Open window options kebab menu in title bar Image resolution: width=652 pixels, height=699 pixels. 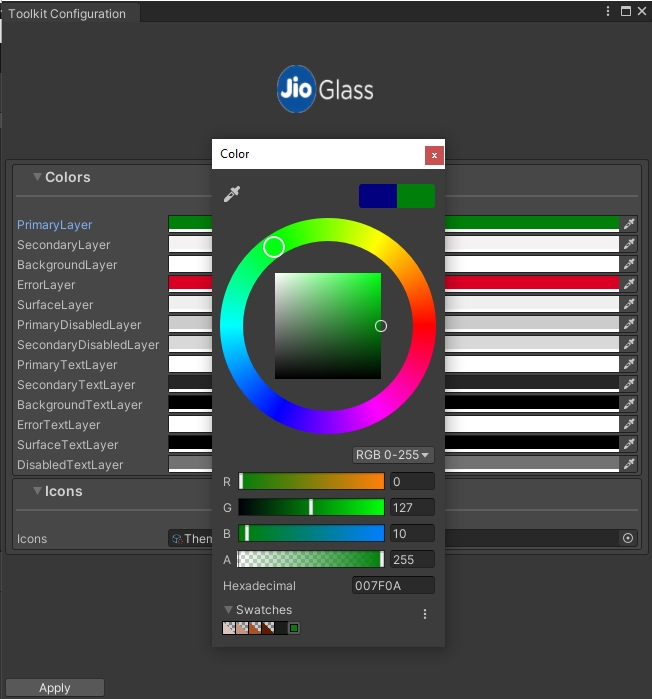pos(608,11)
